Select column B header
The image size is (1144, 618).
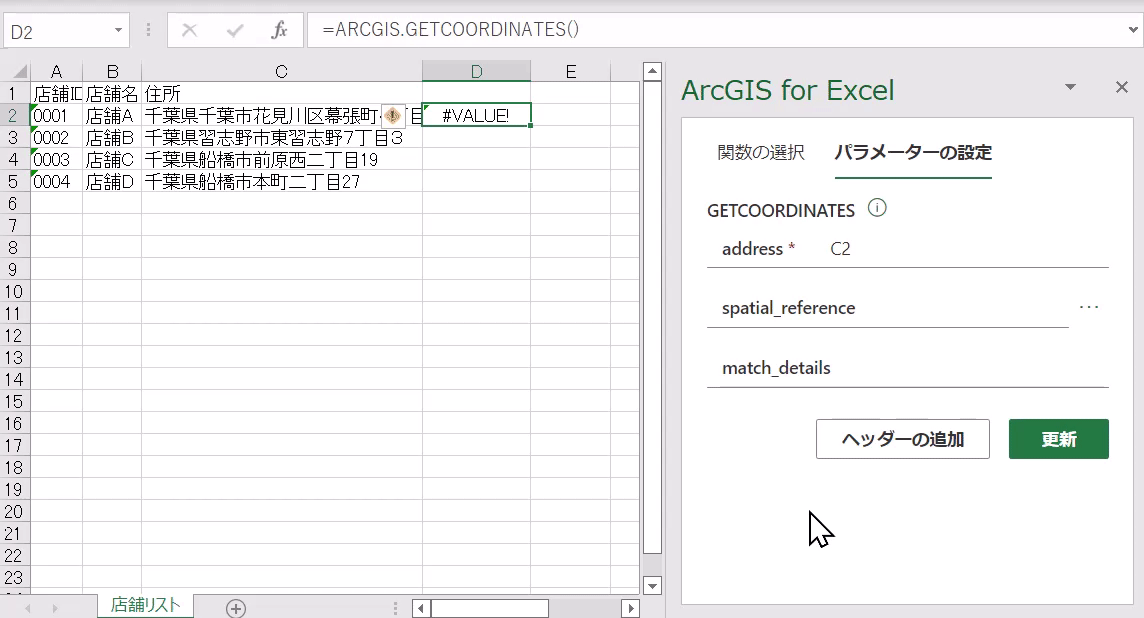point(112,72)
